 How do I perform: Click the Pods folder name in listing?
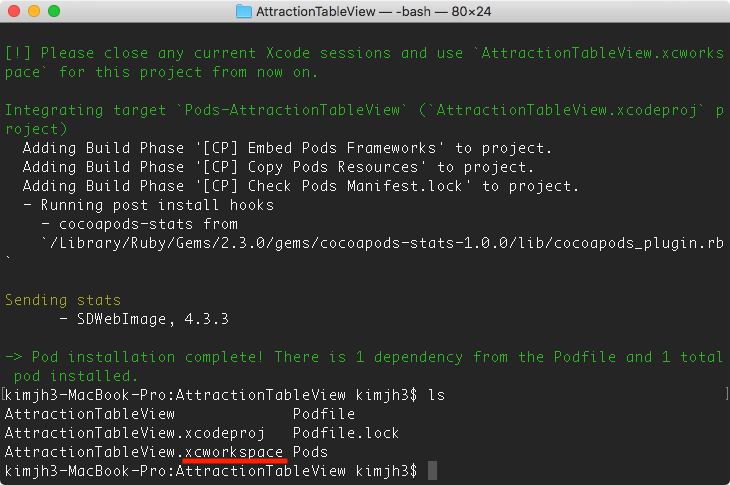point(312,452)
